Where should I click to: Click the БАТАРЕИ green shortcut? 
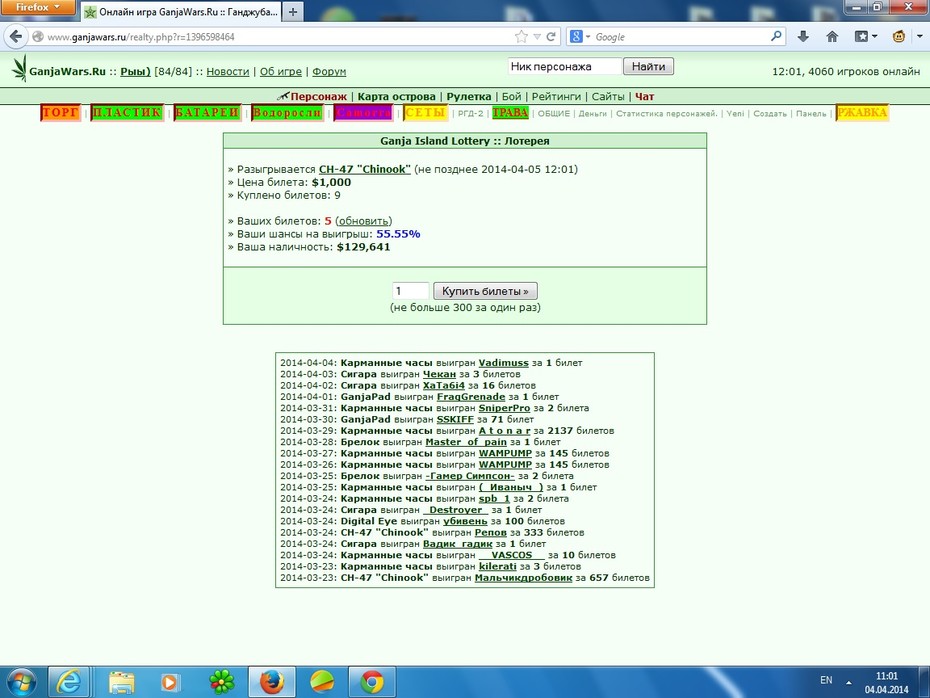click(208, 113)
